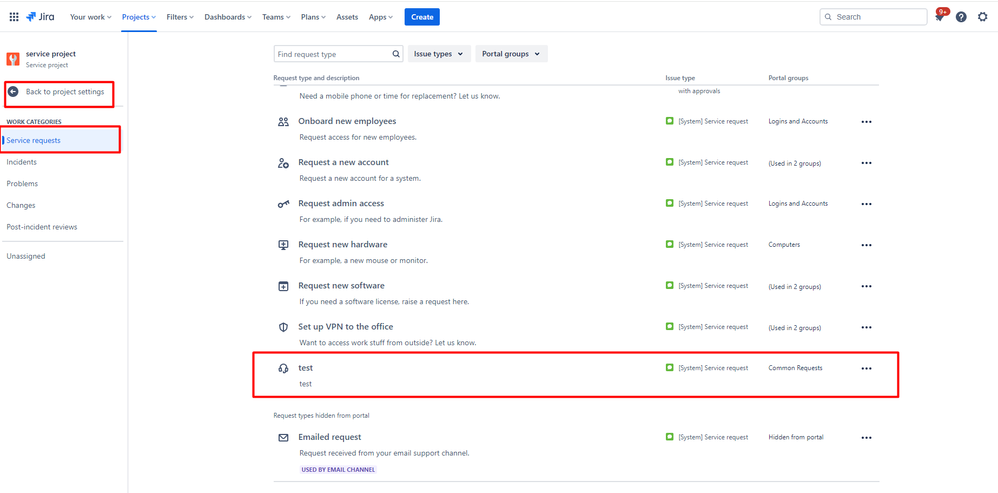Screen dimensions: 998x493
Task: Expand the Plans menu
Action: pyautogui.click(x=313, y=17)
